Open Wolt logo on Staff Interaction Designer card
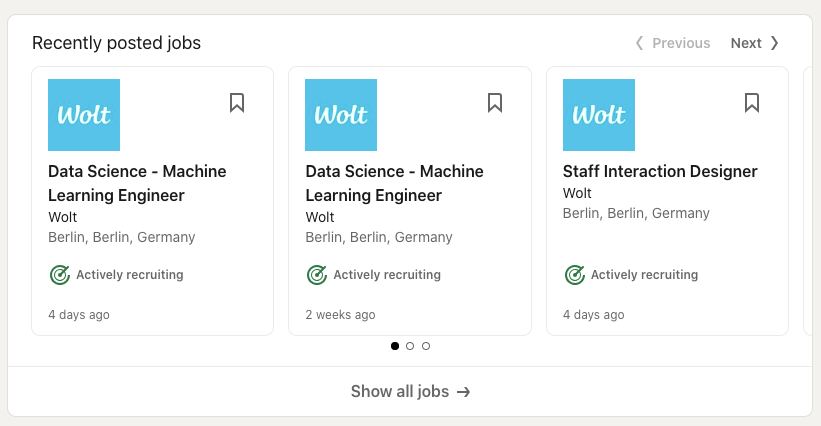The height and width of the screenshot is (426, 821). 598,115
